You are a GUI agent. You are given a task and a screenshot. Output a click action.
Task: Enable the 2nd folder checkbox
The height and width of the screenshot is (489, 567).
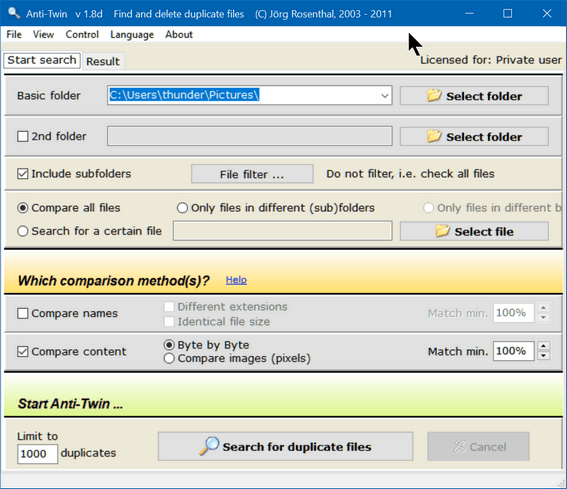click(x=22, y=136)
